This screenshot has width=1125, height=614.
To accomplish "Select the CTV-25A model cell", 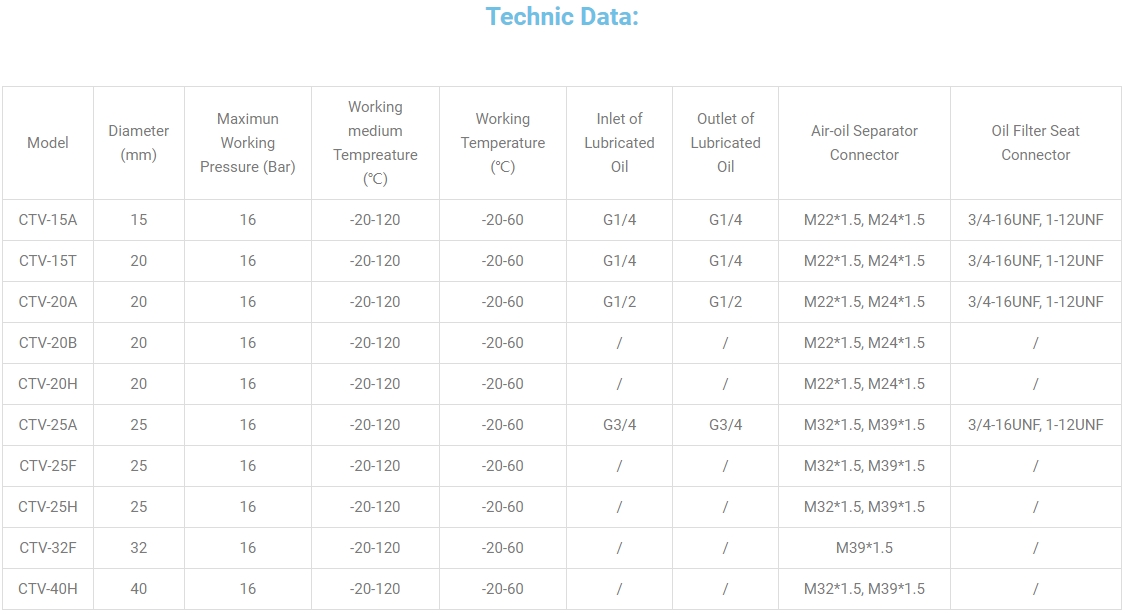I will (x=48, y=425).
